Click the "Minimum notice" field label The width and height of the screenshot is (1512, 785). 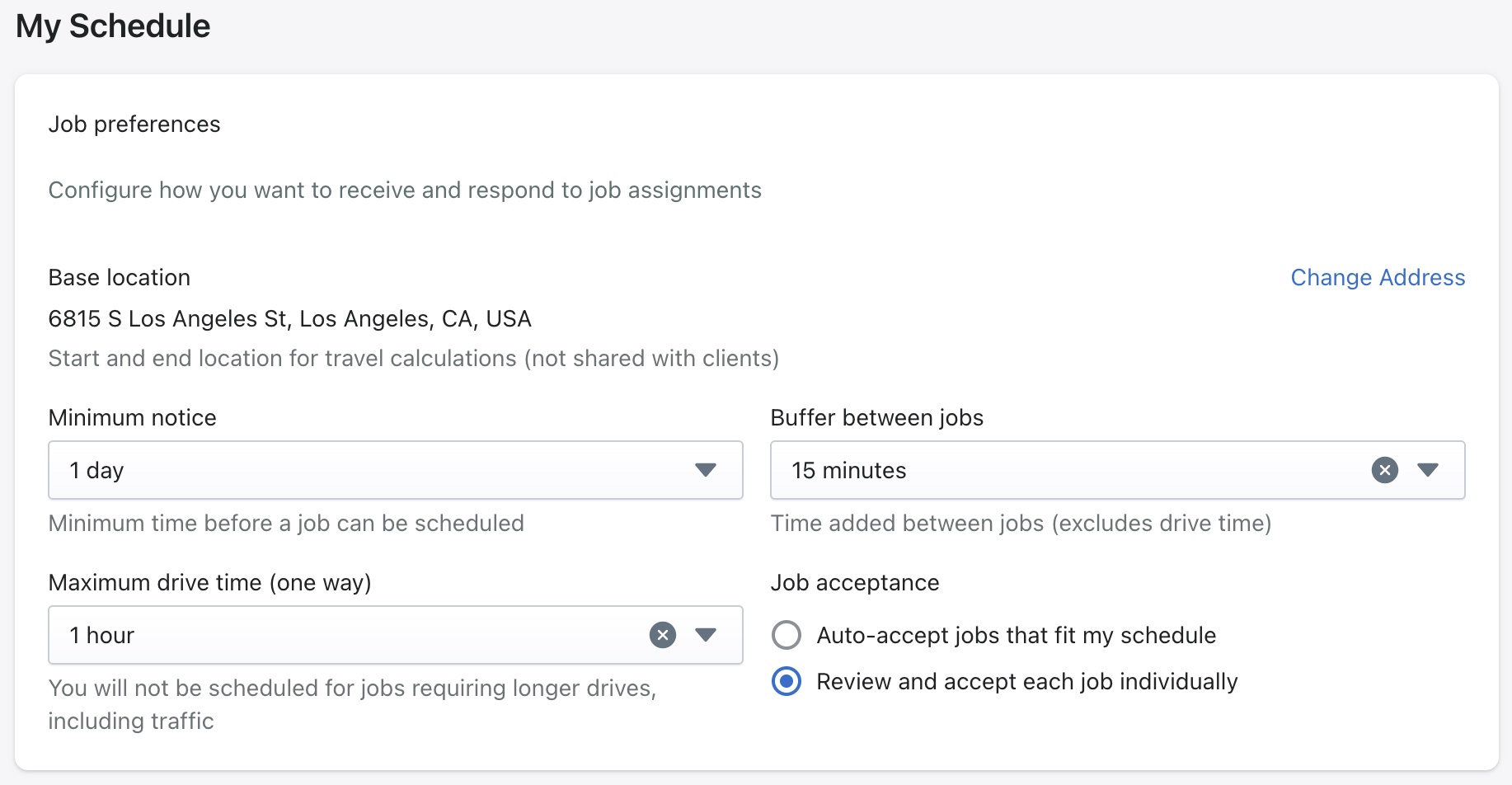[x=133, y=418]
